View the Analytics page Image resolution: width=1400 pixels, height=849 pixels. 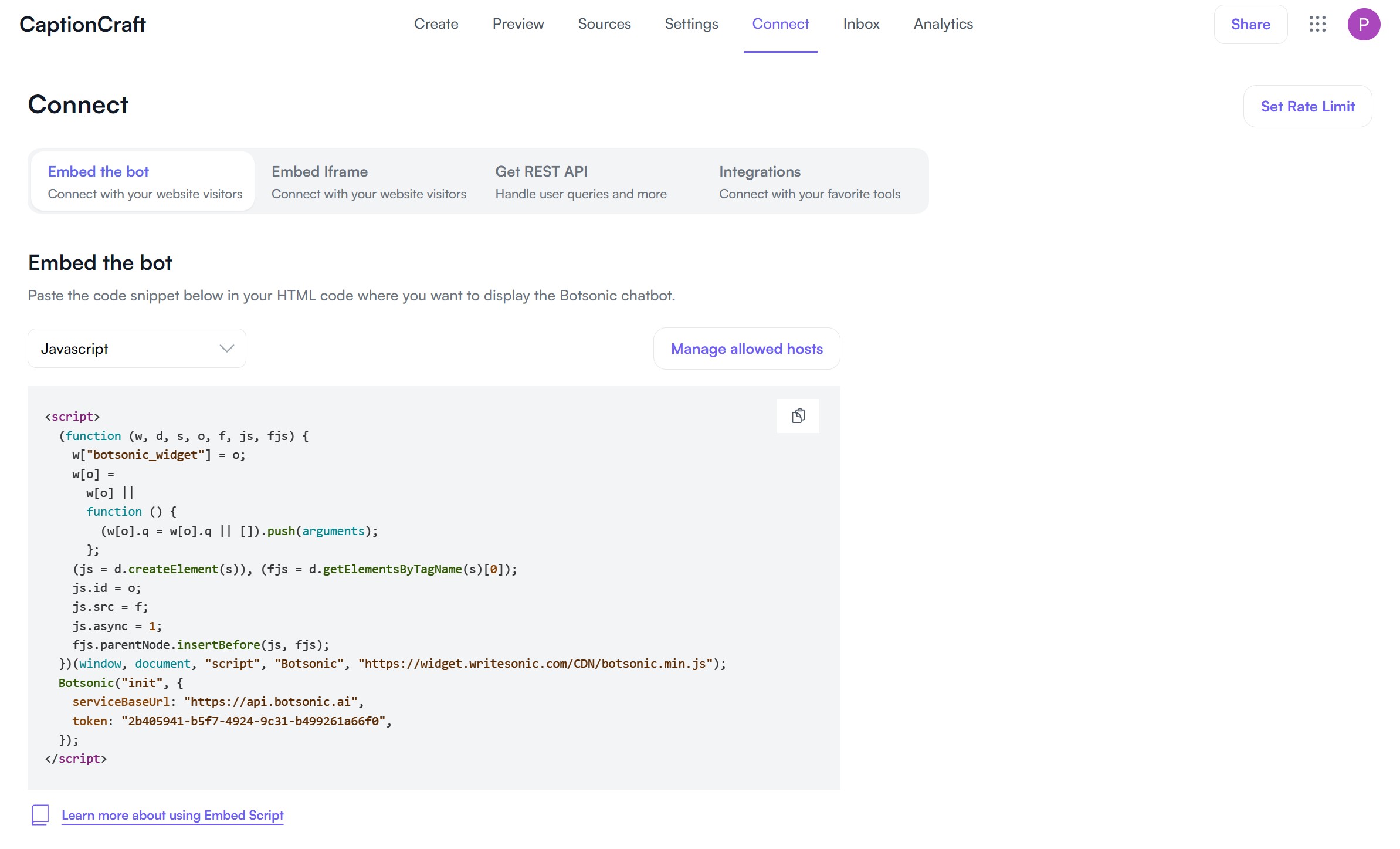[943, 24]
